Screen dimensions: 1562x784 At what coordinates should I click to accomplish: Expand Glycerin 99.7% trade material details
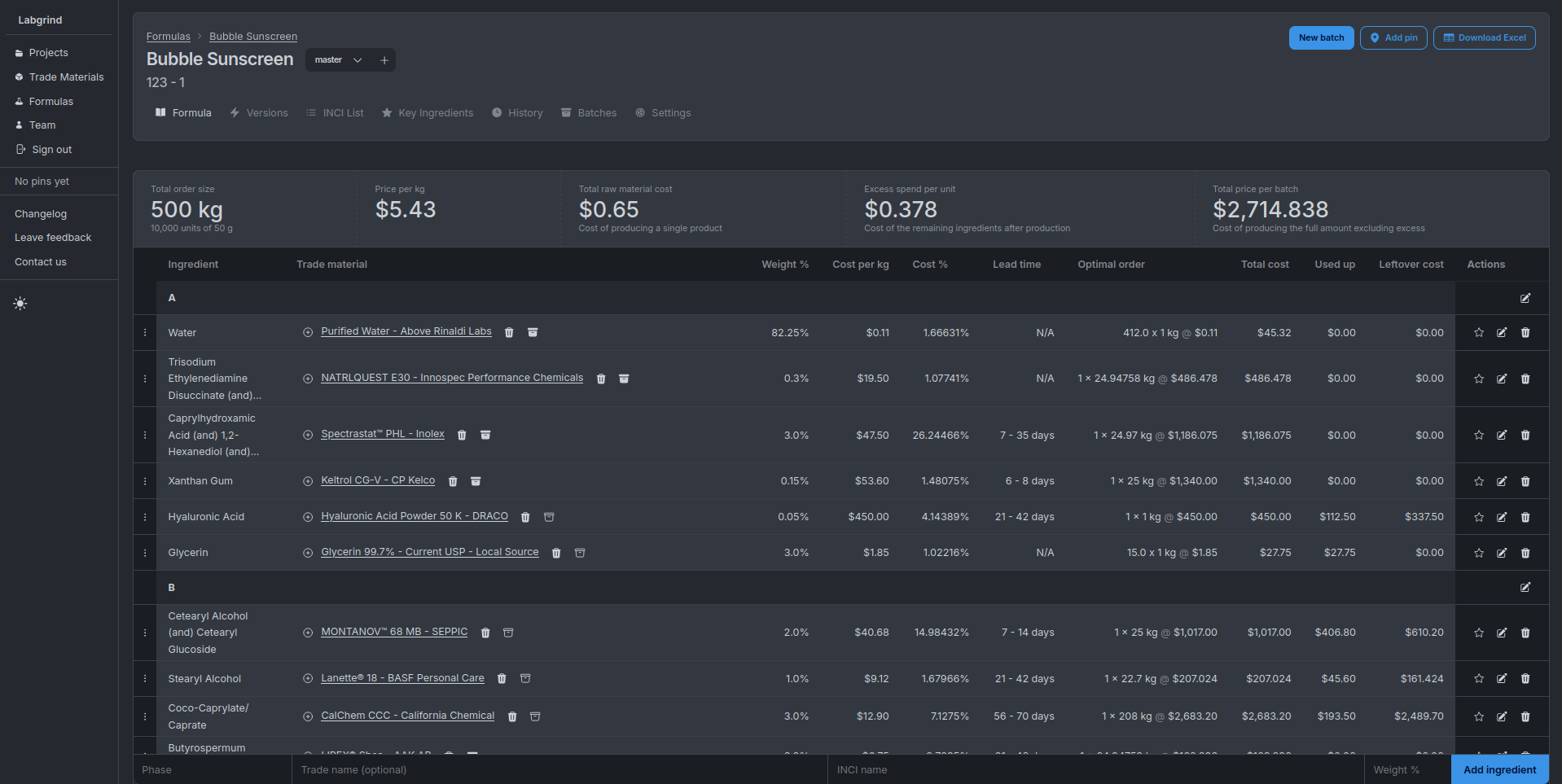tap(308, 552)
